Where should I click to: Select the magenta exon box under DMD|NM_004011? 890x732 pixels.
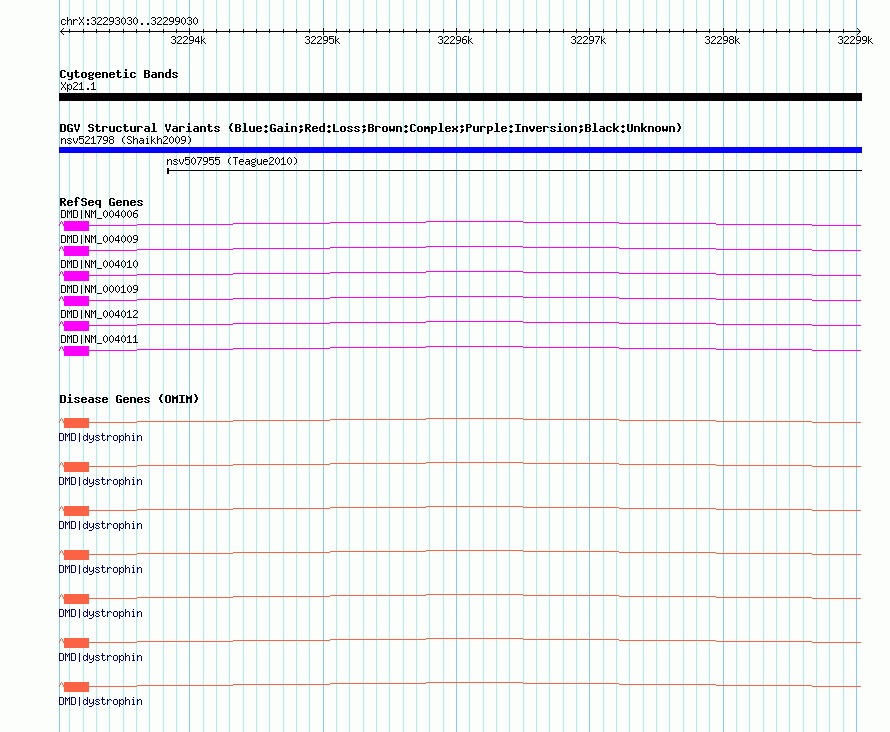77,351
